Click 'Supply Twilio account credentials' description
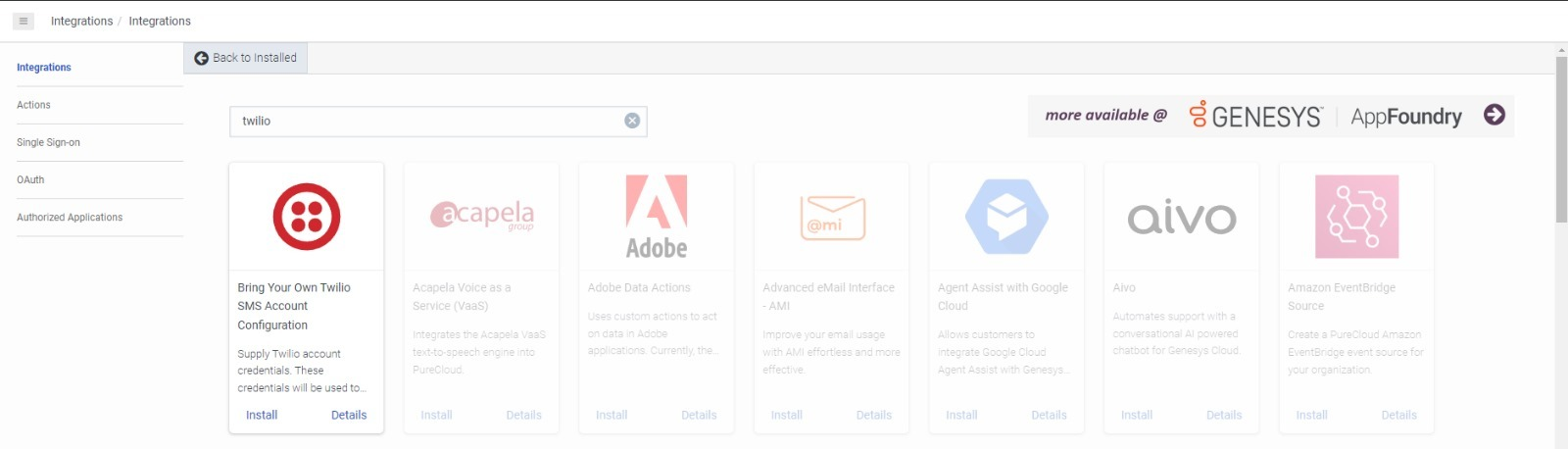Viewport: 1568px width, 449px height. coord(302,371)
